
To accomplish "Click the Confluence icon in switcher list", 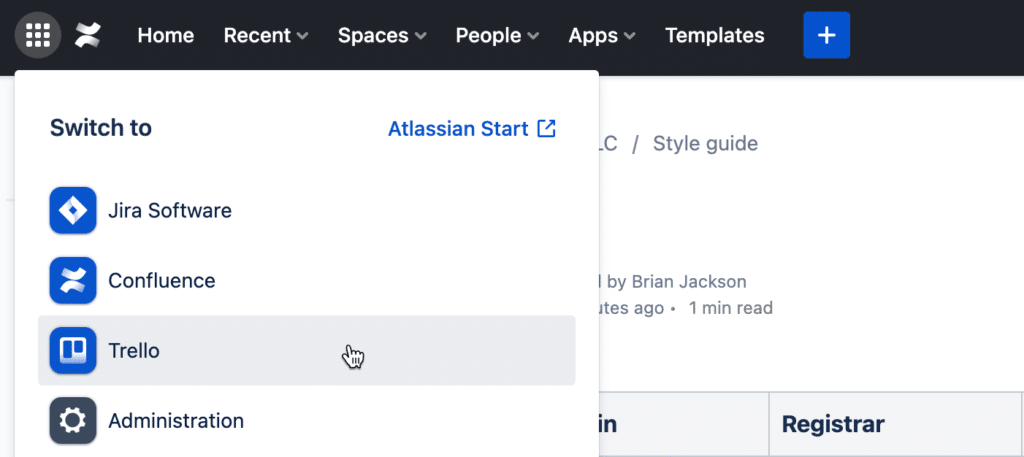I will (x=73, y=281).
